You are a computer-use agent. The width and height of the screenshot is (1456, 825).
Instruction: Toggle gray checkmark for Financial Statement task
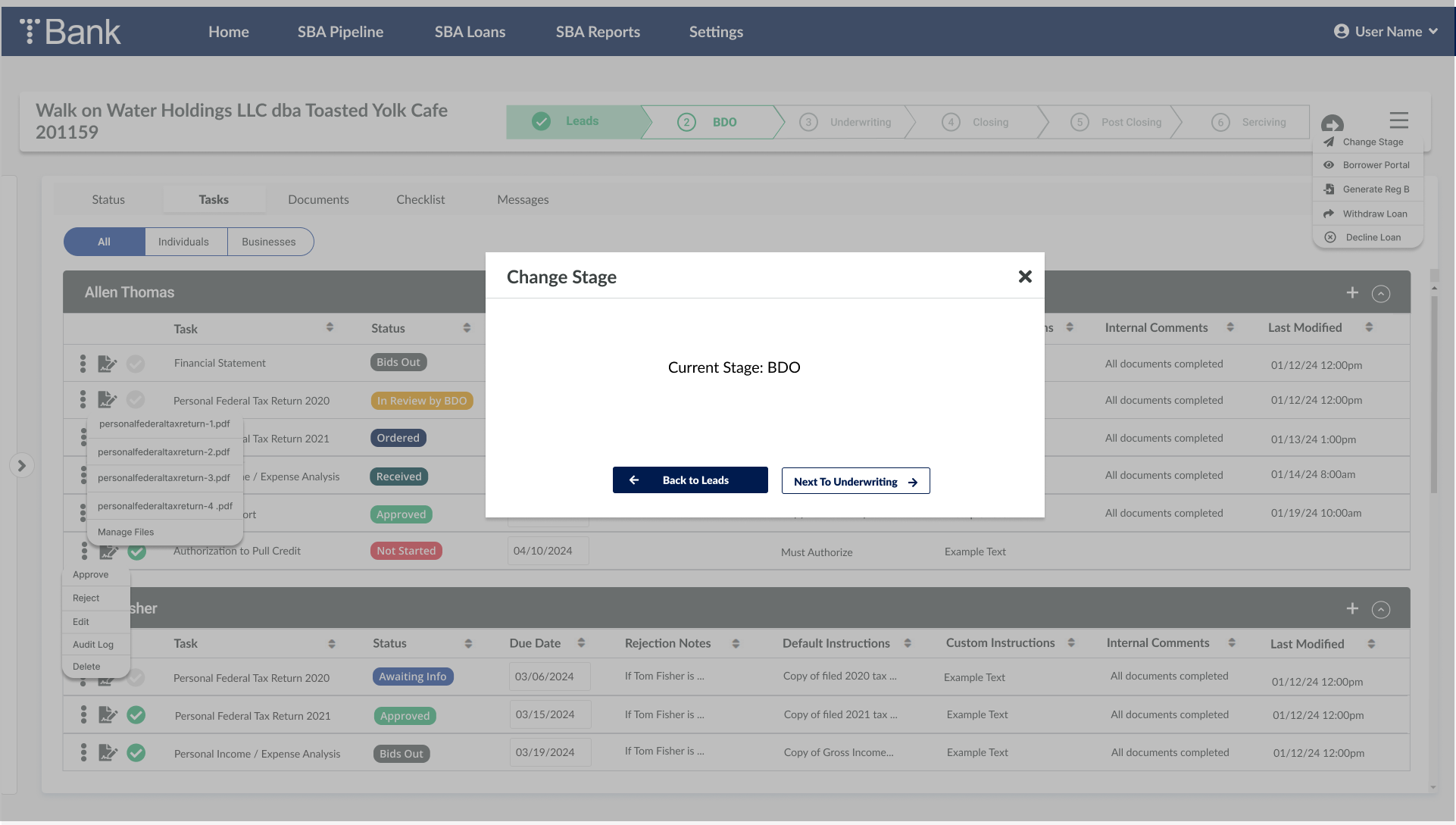[136, 364]
